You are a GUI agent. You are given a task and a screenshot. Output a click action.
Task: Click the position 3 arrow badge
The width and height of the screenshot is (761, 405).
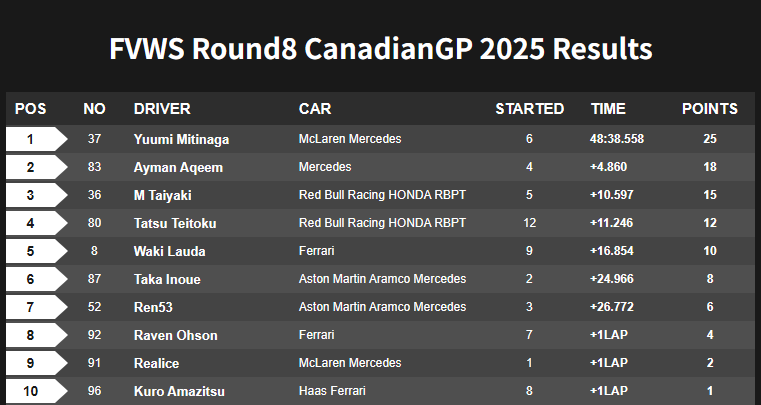pos(36,195)
